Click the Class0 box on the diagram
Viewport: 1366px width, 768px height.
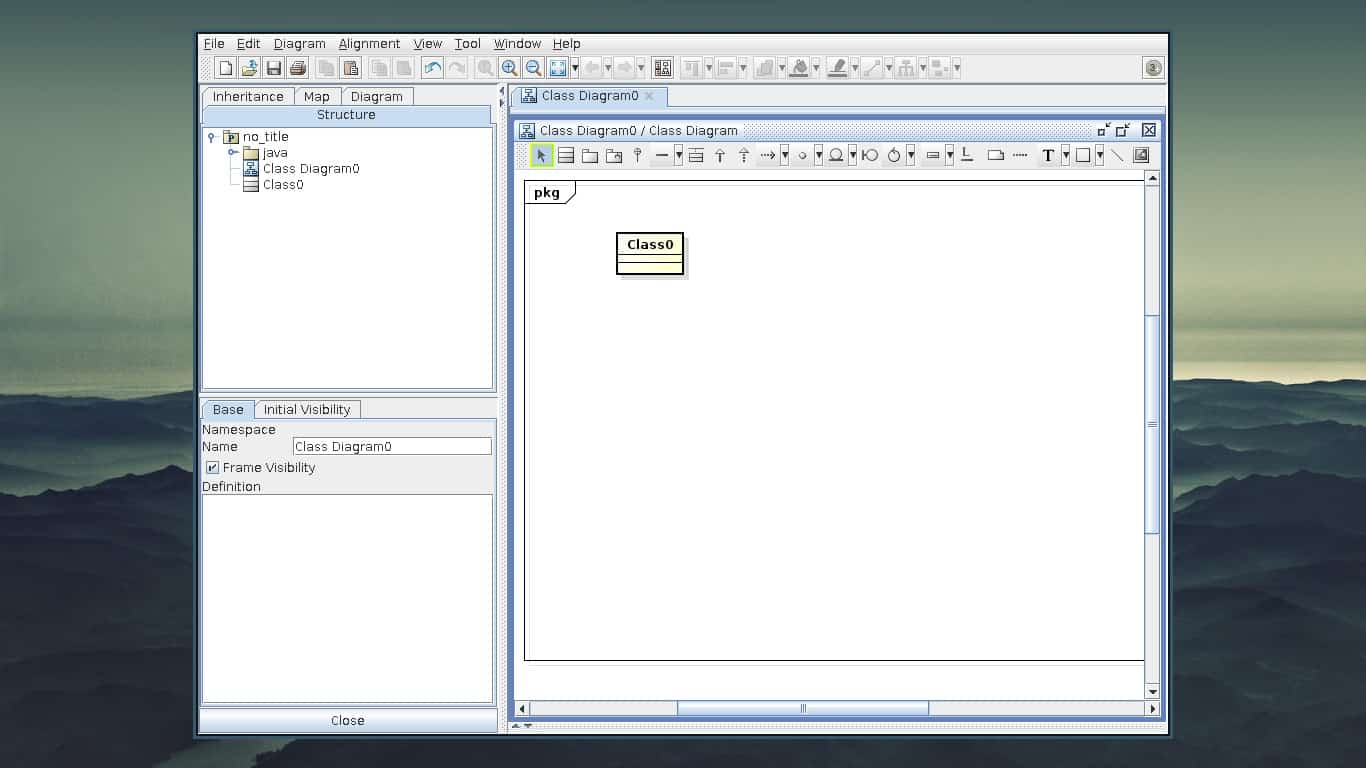coord(650,253)
